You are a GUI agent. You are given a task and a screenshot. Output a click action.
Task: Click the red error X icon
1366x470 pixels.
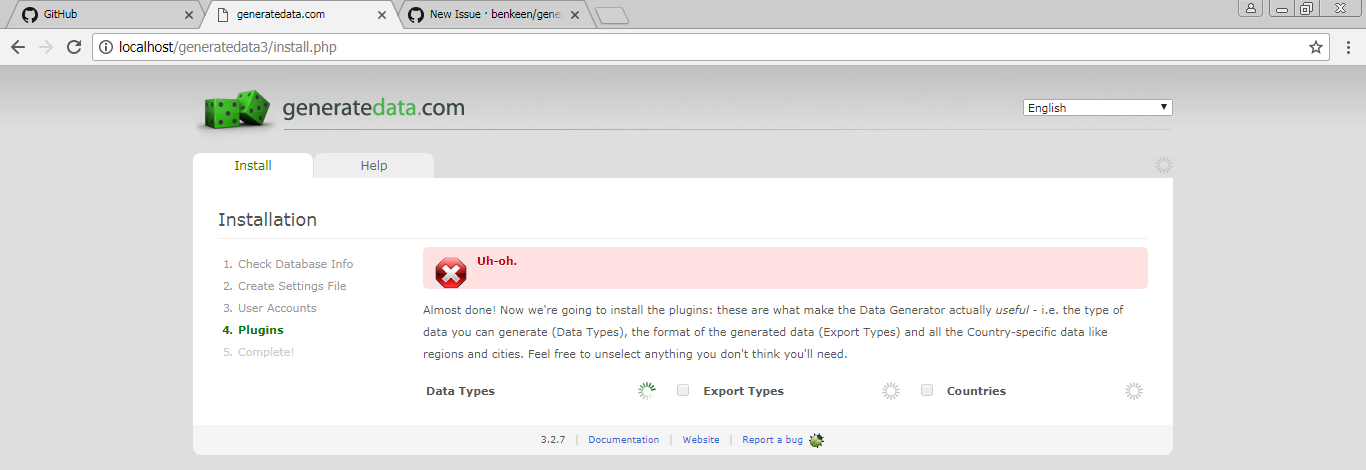(451, 271)
